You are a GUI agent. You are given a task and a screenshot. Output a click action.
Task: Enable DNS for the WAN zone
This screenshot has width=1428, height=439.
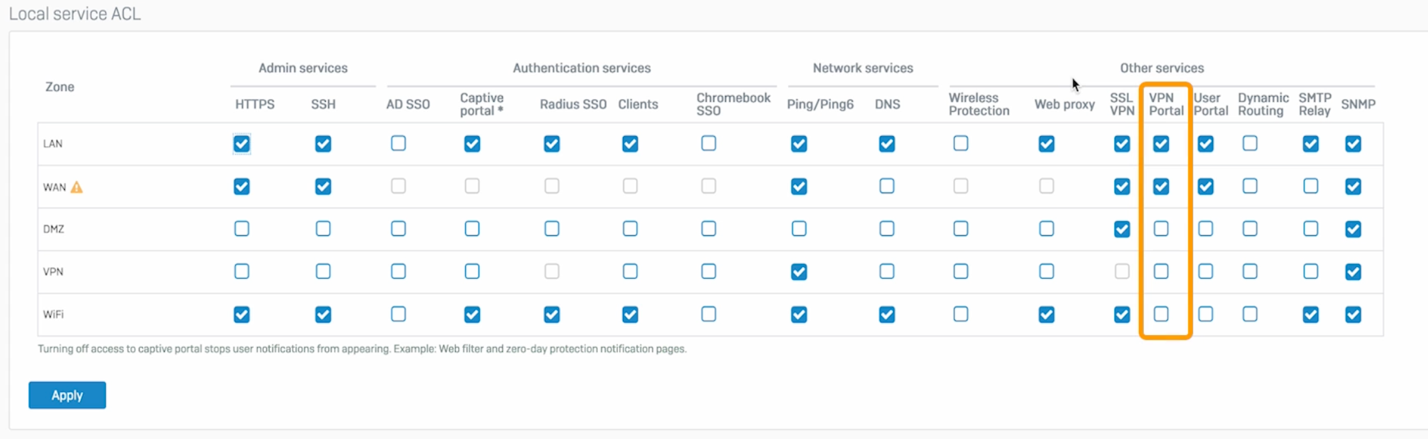click(x=887, y=186)
